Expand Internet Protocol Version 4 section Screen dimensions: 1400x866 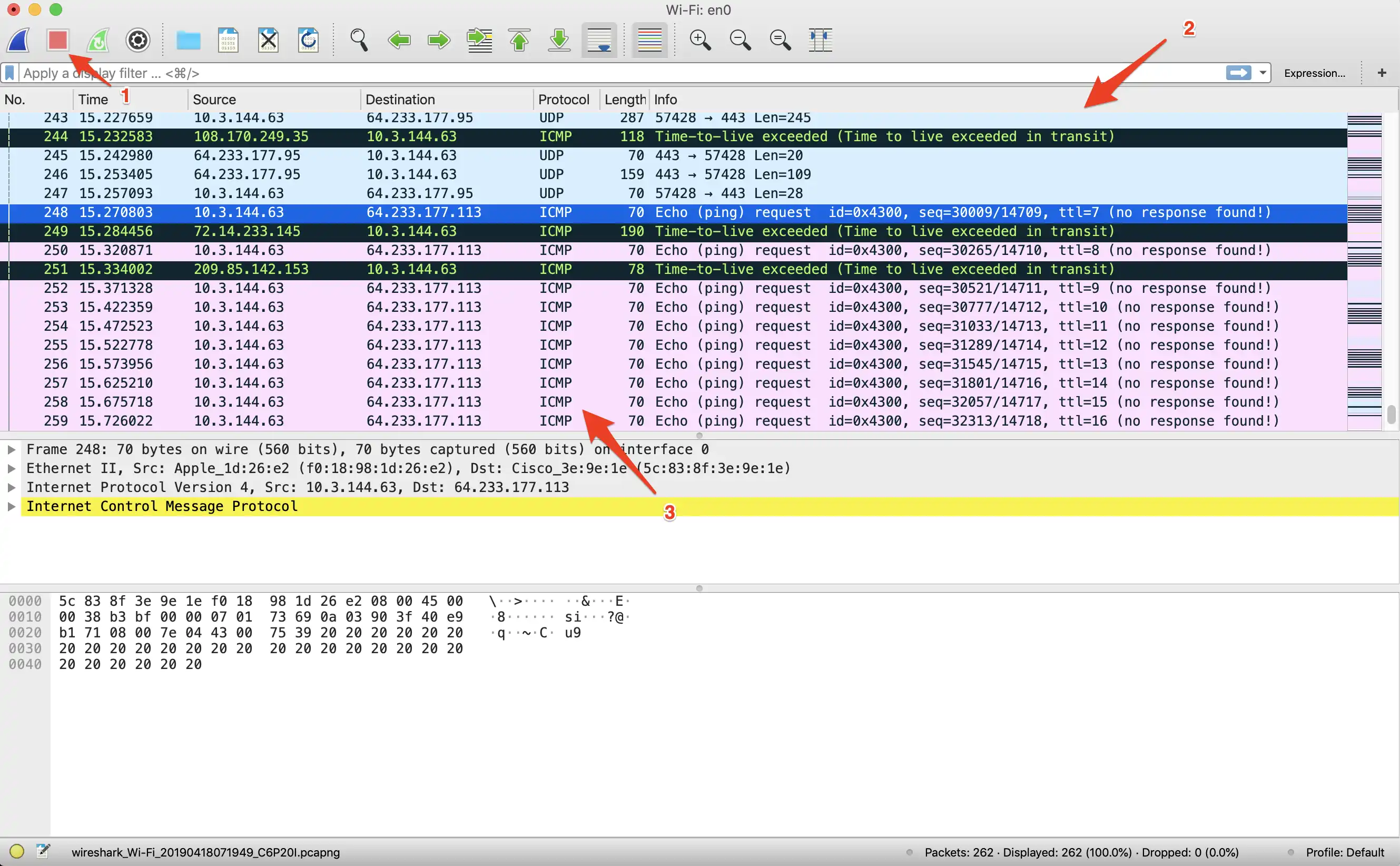click(x=11, y=487)
